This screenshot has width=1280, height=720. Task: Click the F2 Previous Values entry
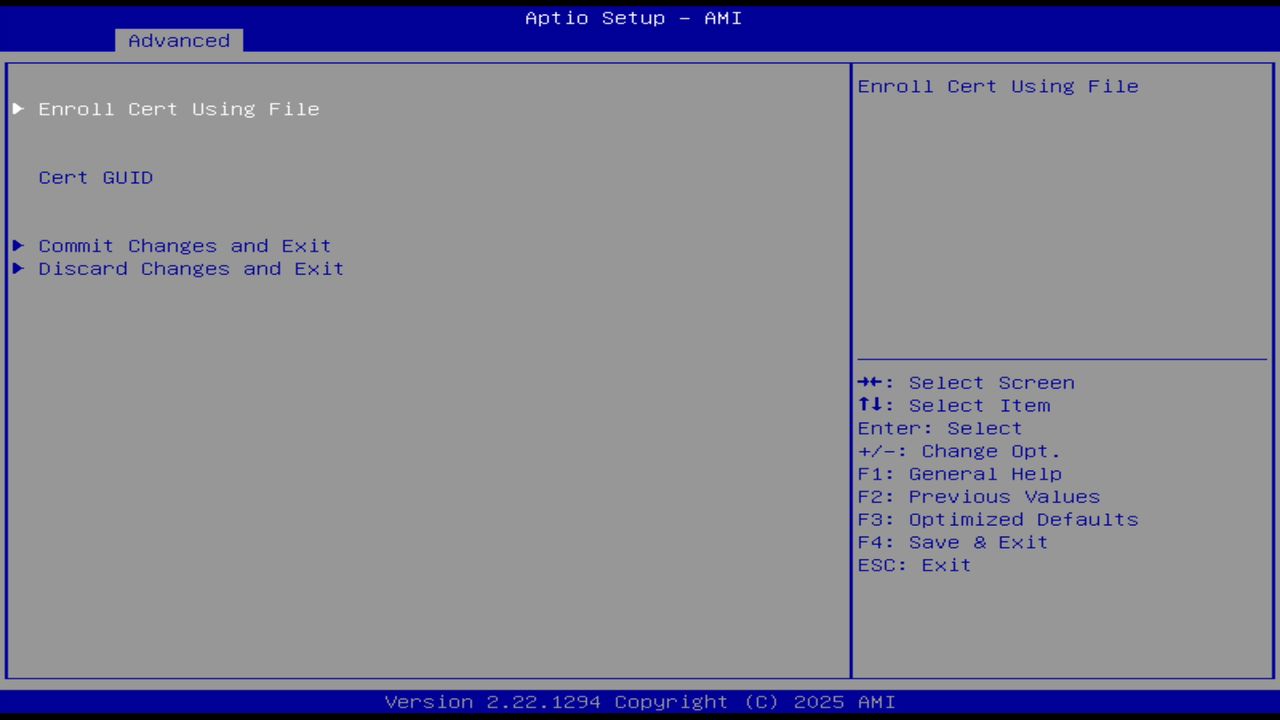(x=978, y=496)
